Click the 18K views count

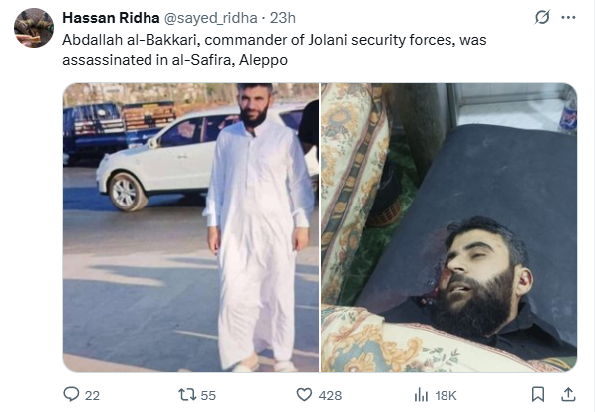(x=446, y=396)
